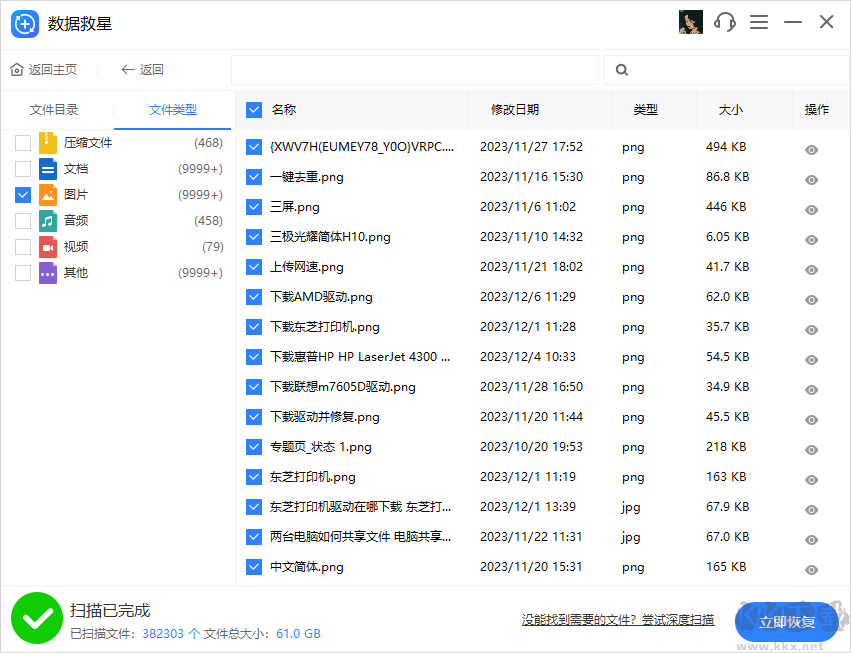The height and width of the screenshot is (653, 851).
Task: Click the user avatar in the title bar
Action: coord(690,21)
